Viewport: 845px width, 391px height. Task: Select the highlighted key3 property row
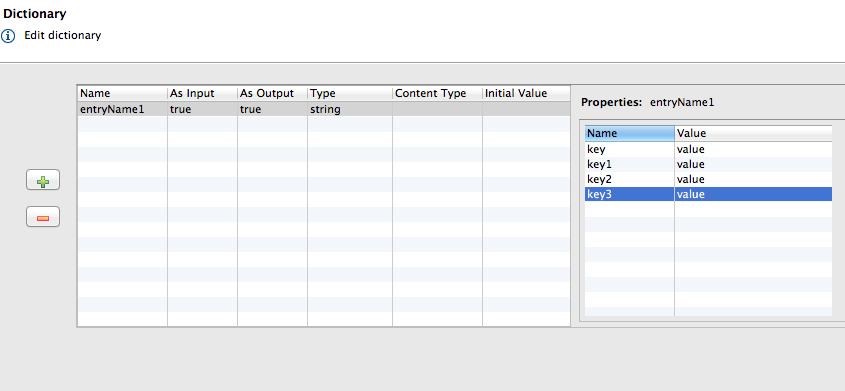point(708,194)
